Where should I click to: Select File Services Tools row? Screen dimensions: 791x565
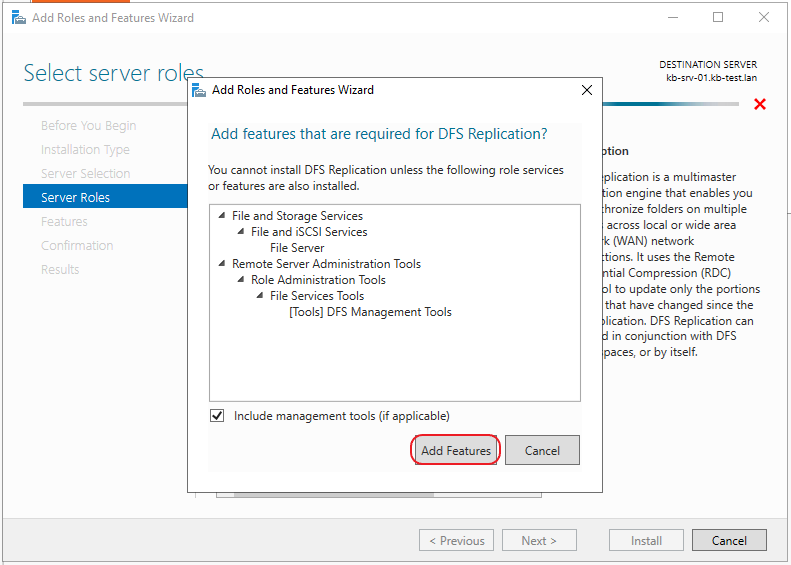click(317, 296)
